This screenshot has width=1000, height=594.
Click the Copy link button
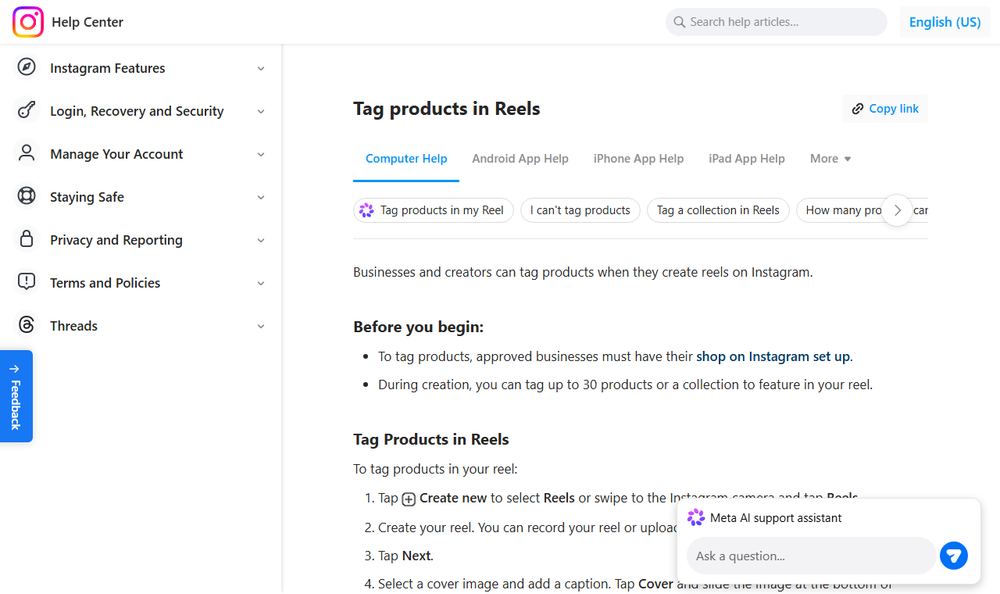pos(885,109)
